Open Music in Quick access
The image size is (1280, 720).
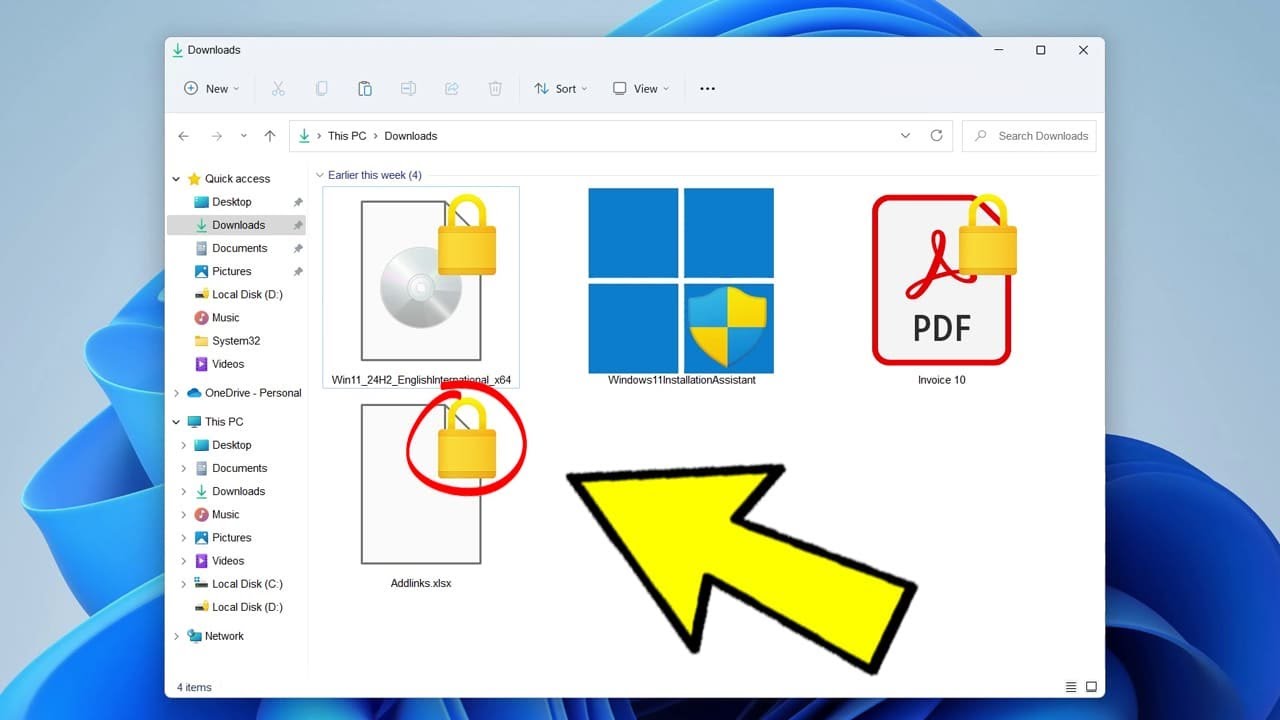(x=226, y=318)
